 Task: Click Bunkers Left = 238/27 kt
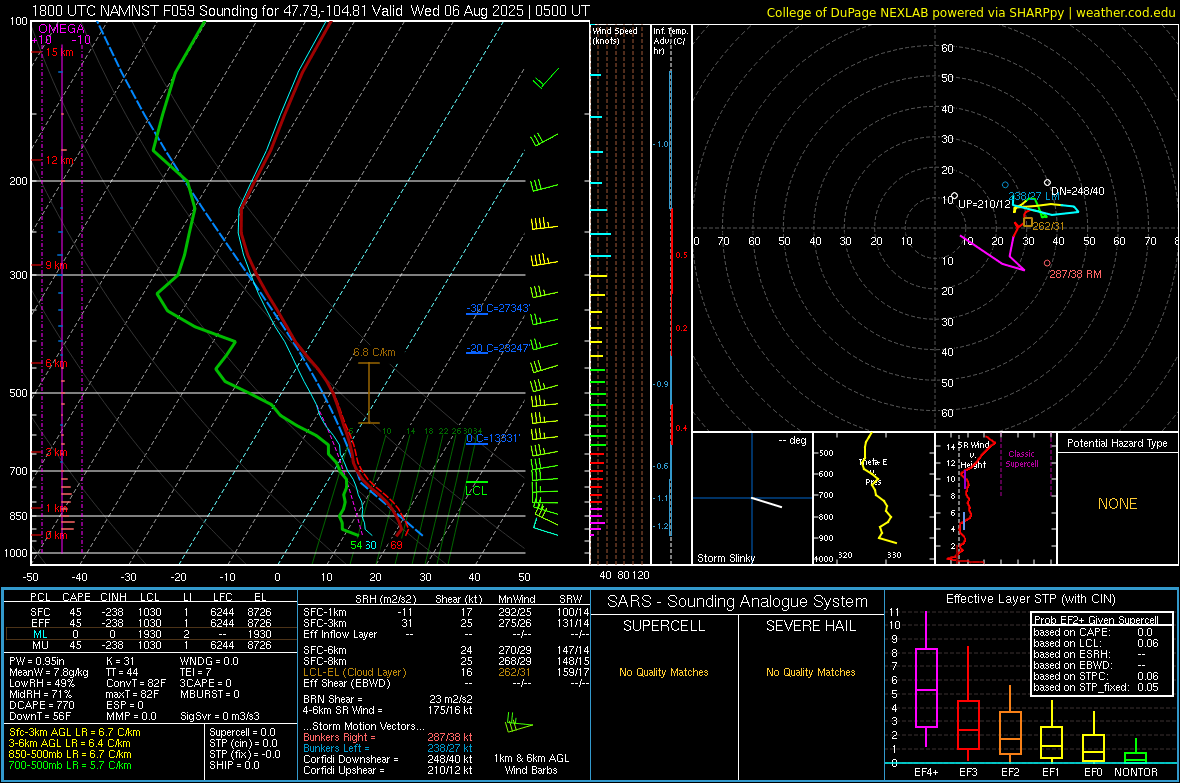pyautogui.click(x=388, y=748)
